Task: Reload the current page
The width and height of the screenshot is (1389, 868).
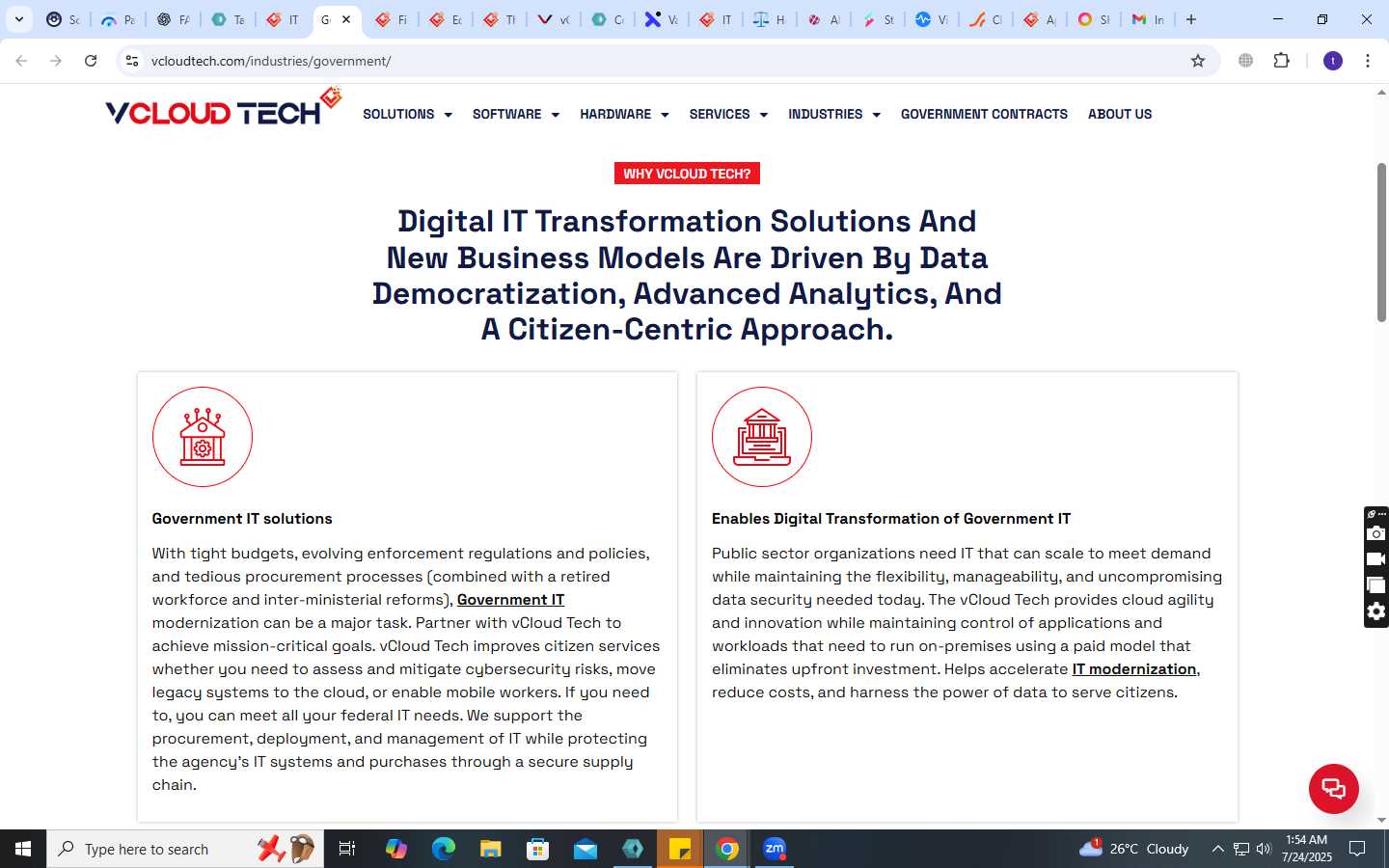Action: click(91, 61)
